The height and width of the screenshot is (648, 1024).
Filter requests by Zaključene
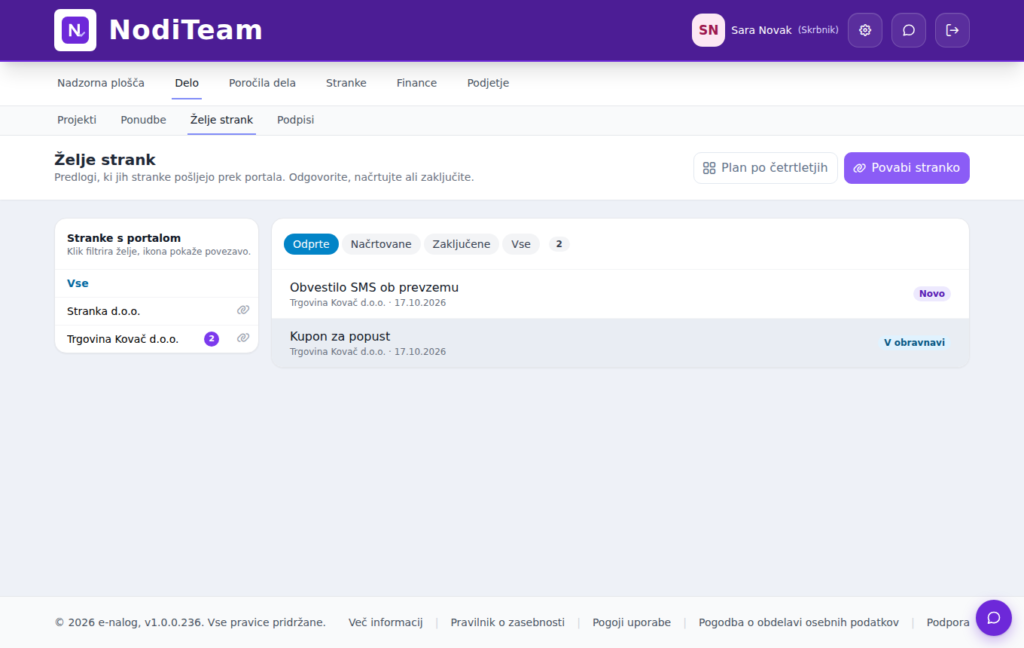[461, 244]
